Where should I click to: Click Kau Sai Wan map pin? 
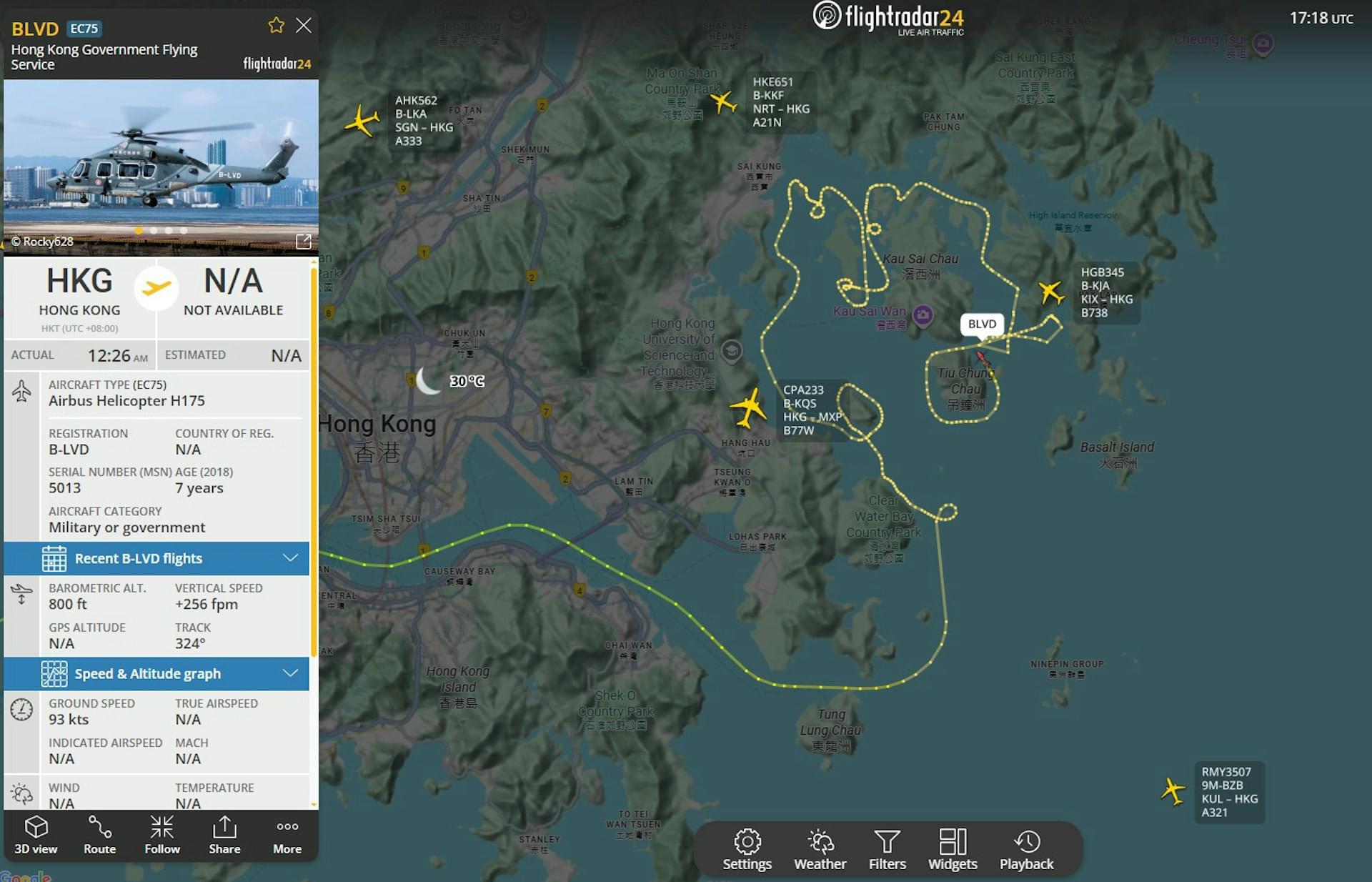click(923, 314)
